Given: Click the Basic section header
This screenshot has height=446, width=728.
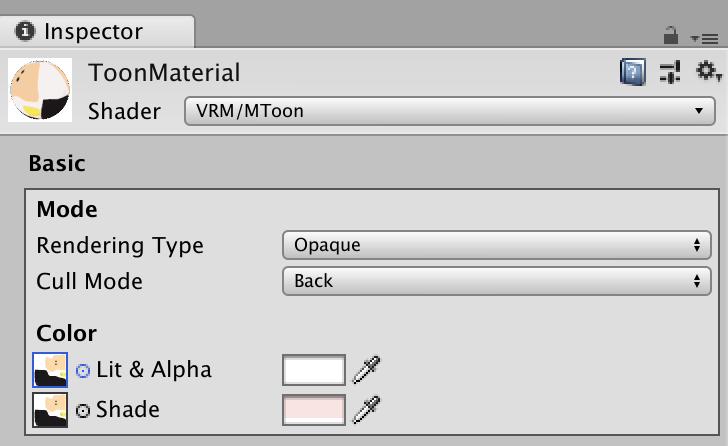Looking at the screenshot, I should click(57, 163).
